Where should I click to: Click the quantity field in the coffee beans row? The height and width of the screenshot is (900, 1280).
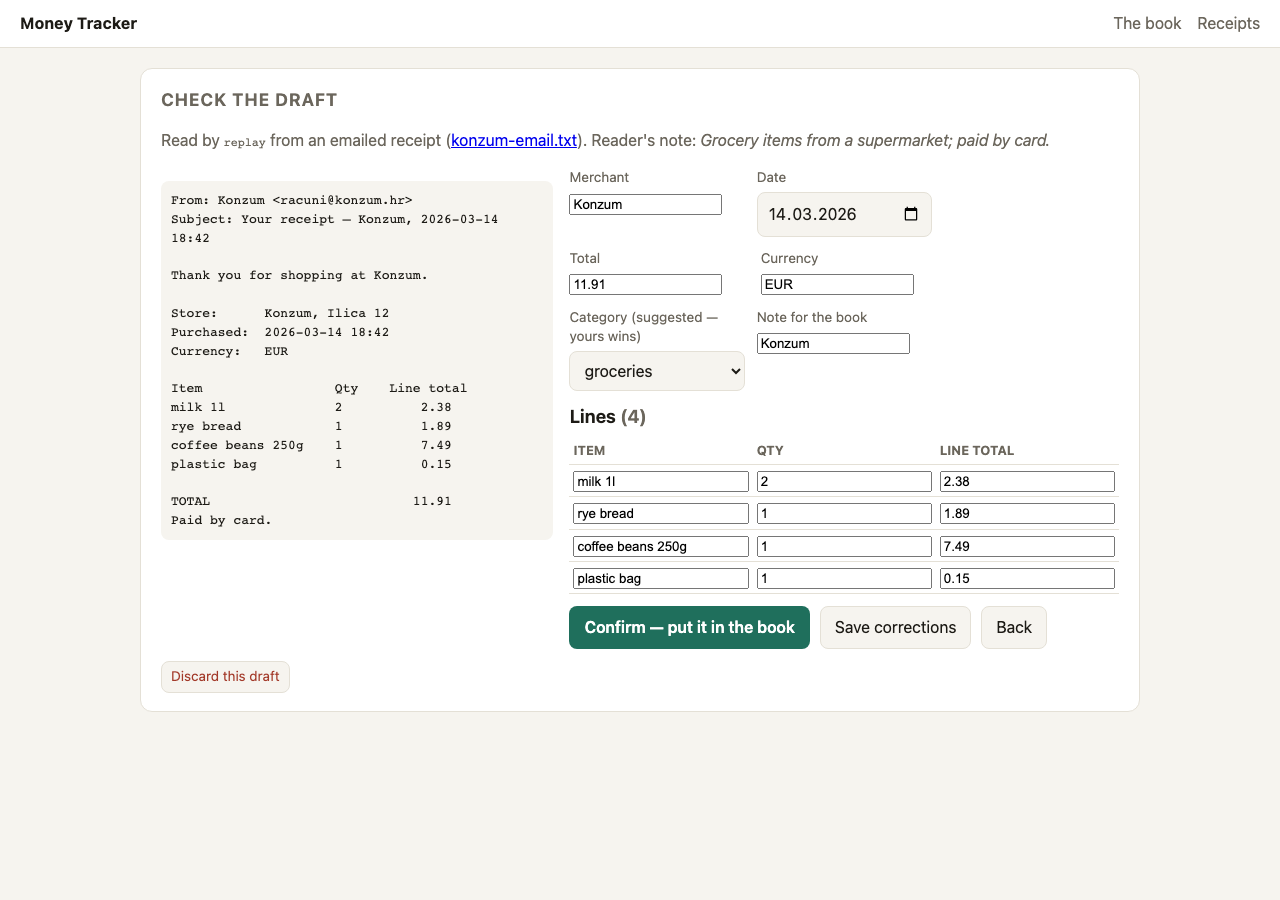pos(844,546)
